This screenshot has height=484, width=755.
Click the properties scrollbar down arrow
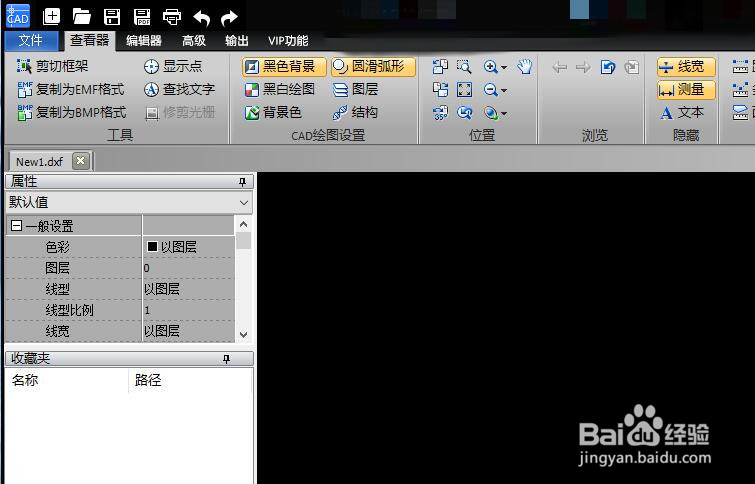244,334
